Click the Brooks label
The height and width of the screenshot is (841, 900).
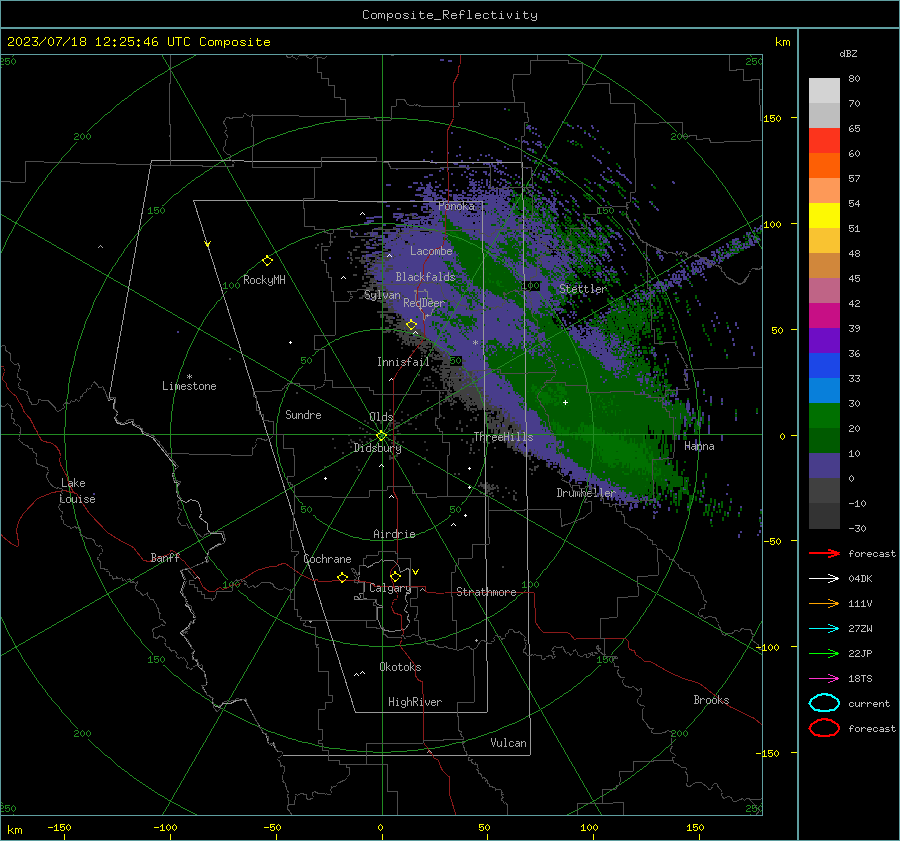point(711,700)
